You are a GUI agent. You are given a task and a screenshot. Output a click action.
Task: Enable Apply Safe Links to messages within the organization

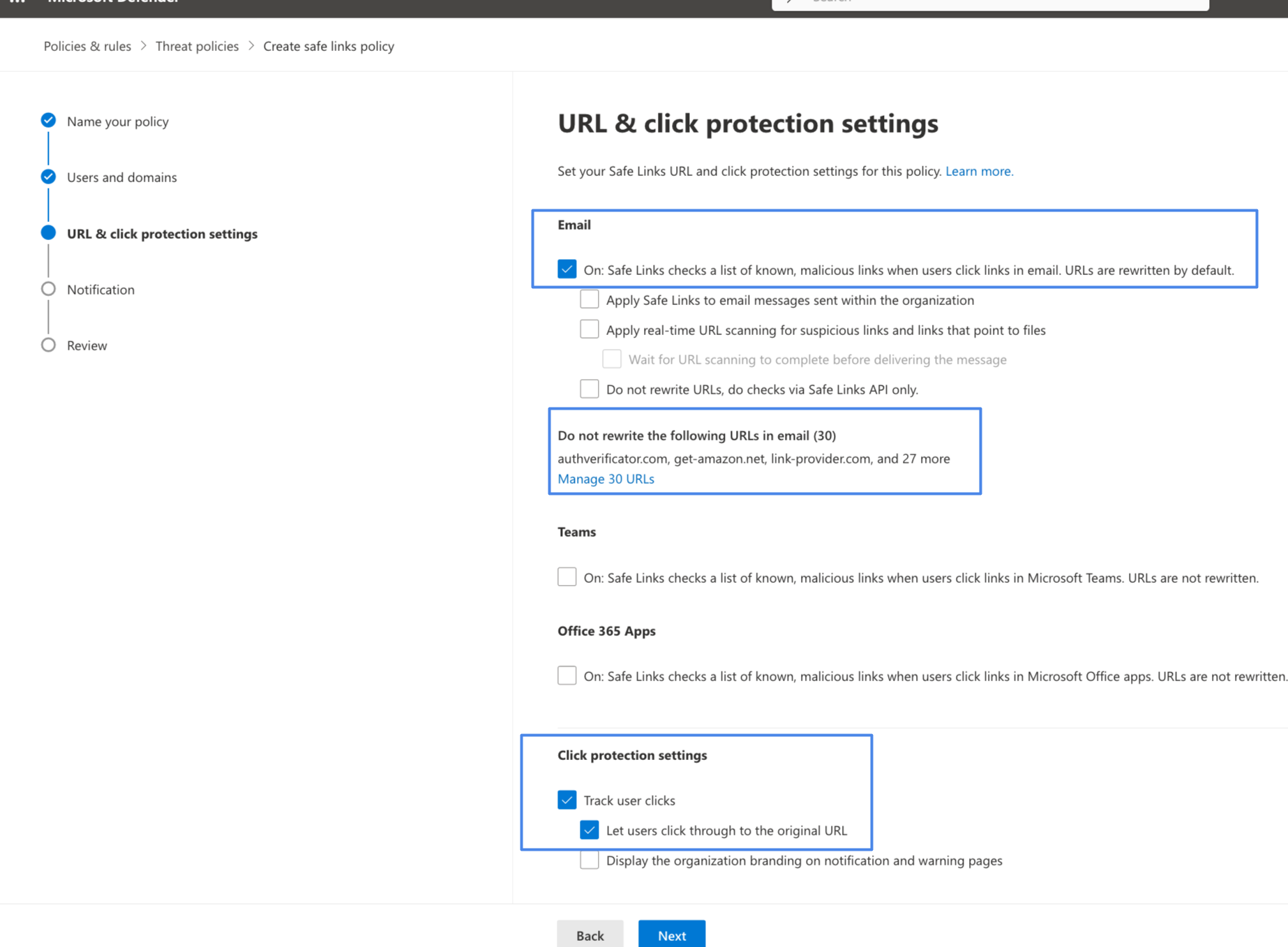pyautogui.click(x=589, y=299)
